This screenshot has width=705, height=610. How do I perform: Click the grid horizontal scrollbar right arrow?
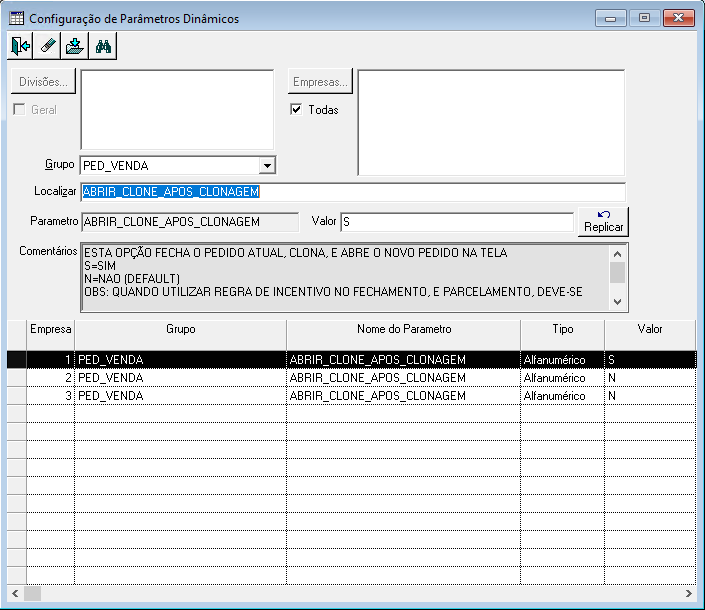pos(688,593)
